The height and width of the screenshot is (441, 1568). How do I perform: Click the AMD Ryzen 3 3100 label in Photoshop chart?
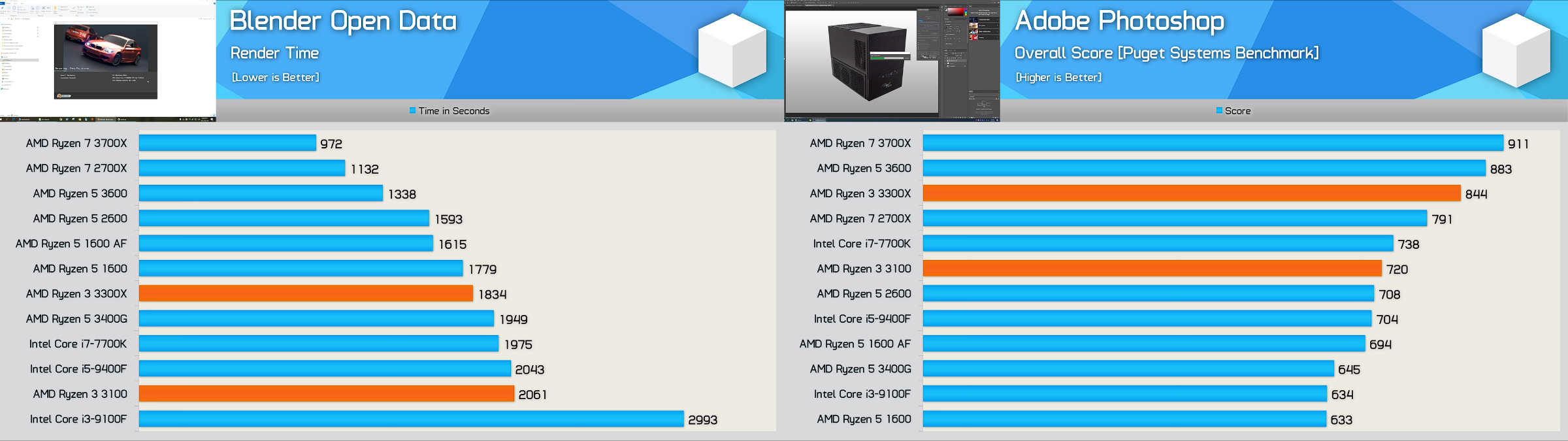864,269
